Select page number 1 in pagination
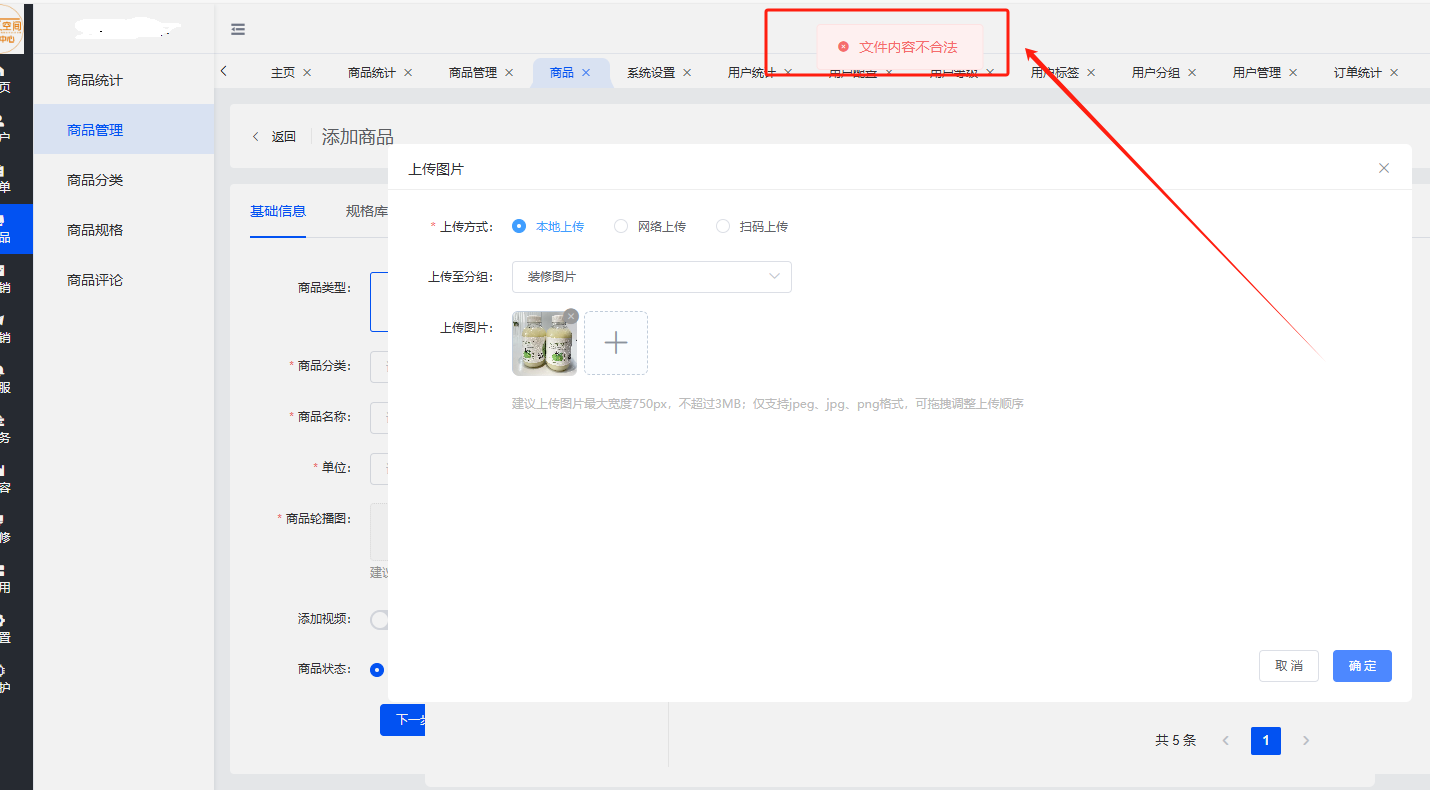1430x790 pixels. (1265, 741)
